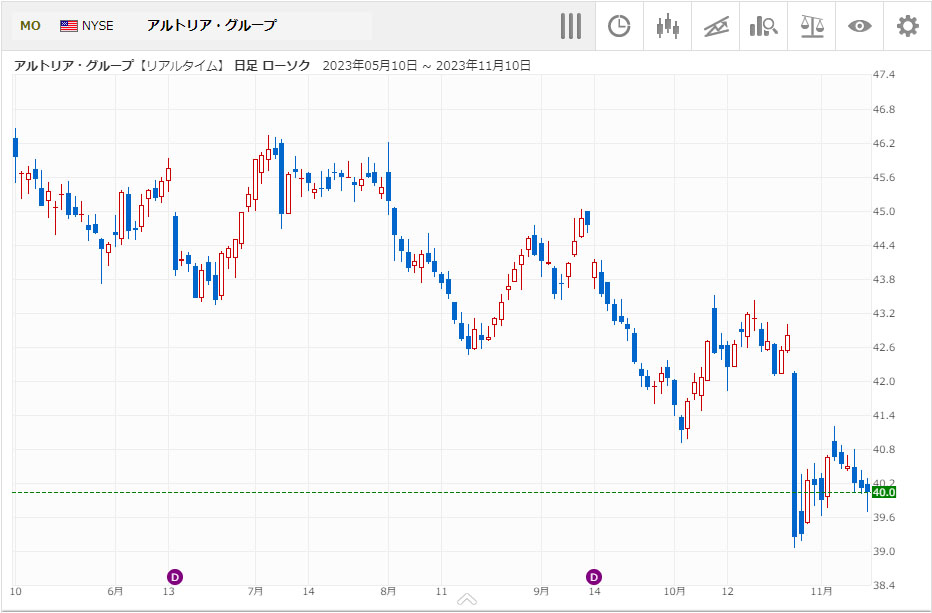Image resolution: width=932 pixels, height=613 pixels.
Task: Click the 11月 label on time axis
Action: (x=822, y=592)
